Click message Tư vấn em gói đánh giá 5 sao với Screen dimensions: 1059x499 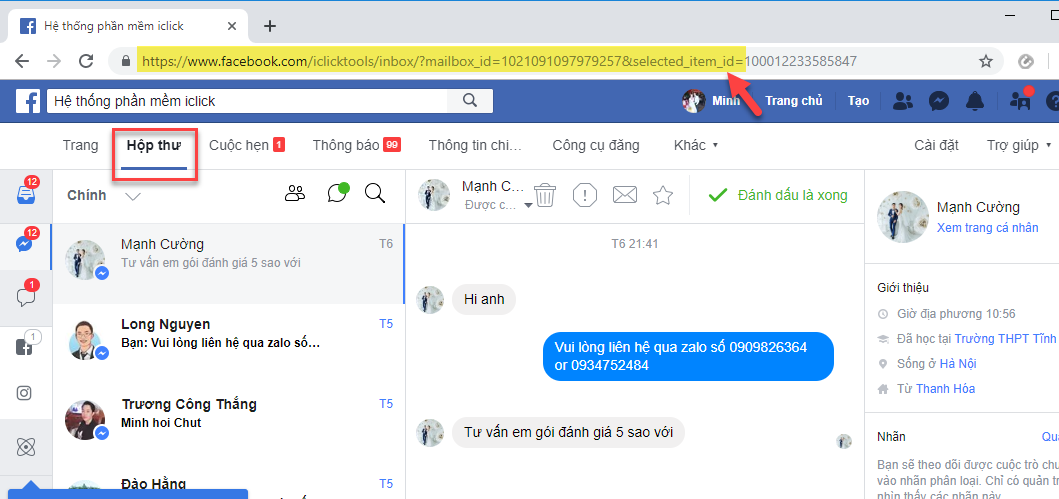pyautogui.click(x=568, y=433)
